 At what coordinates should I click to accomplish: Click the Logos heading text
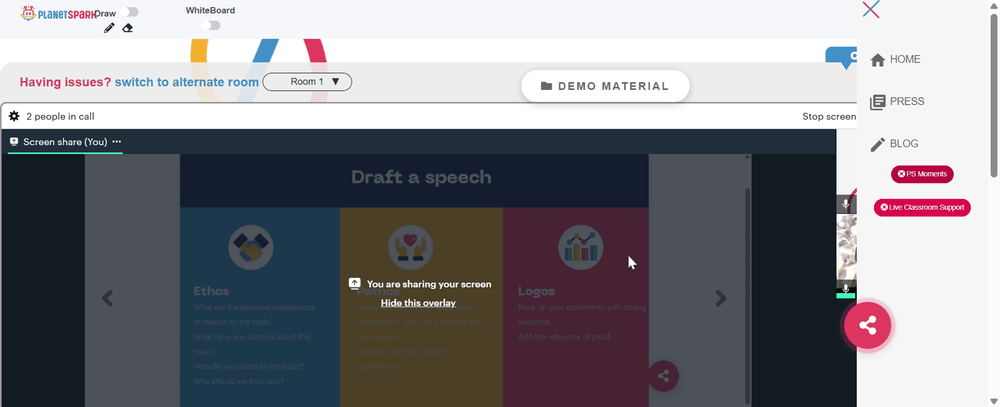tap(536, 292)
